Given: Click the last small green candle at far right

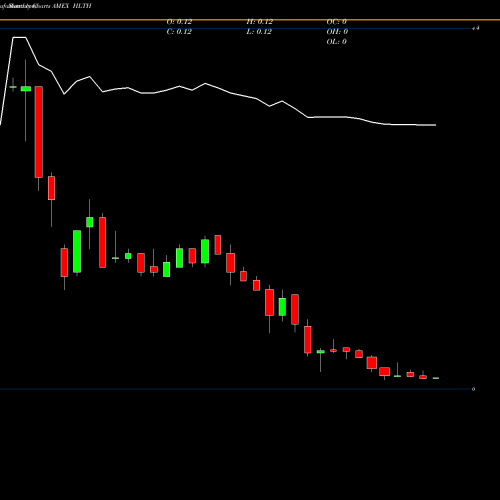Looking at the screenshot, I should point(436,378).
